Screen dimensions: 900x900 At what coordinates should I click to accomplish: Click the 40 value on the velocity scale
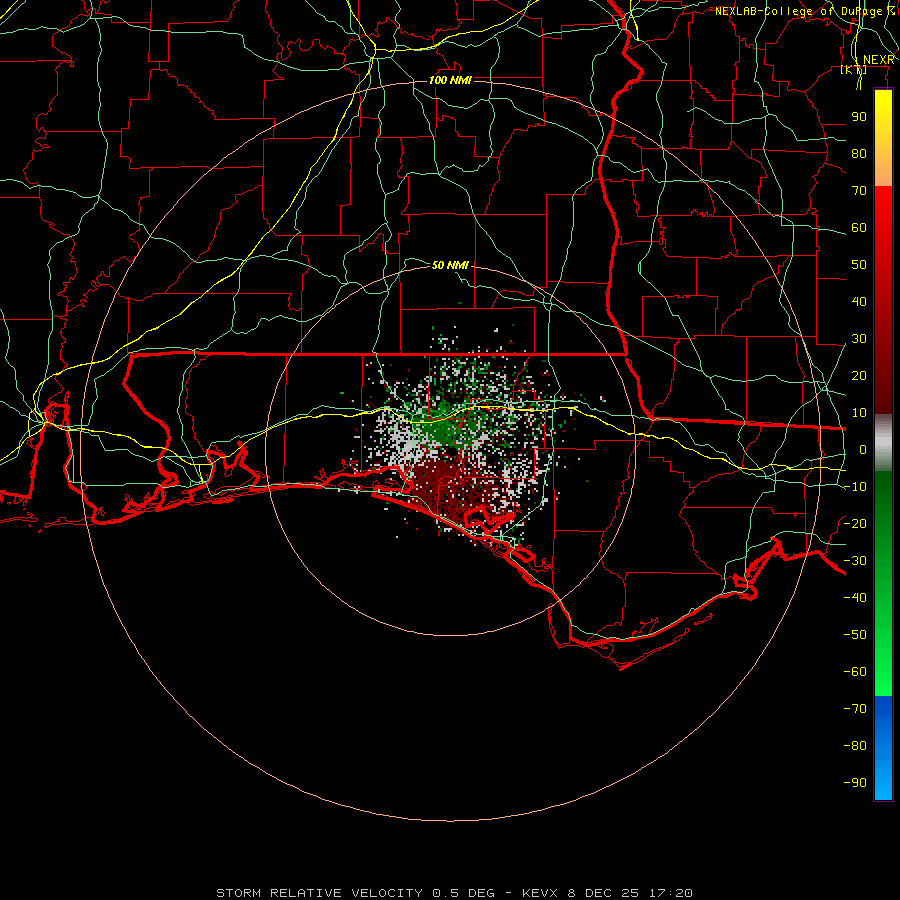tap(859, 302)
